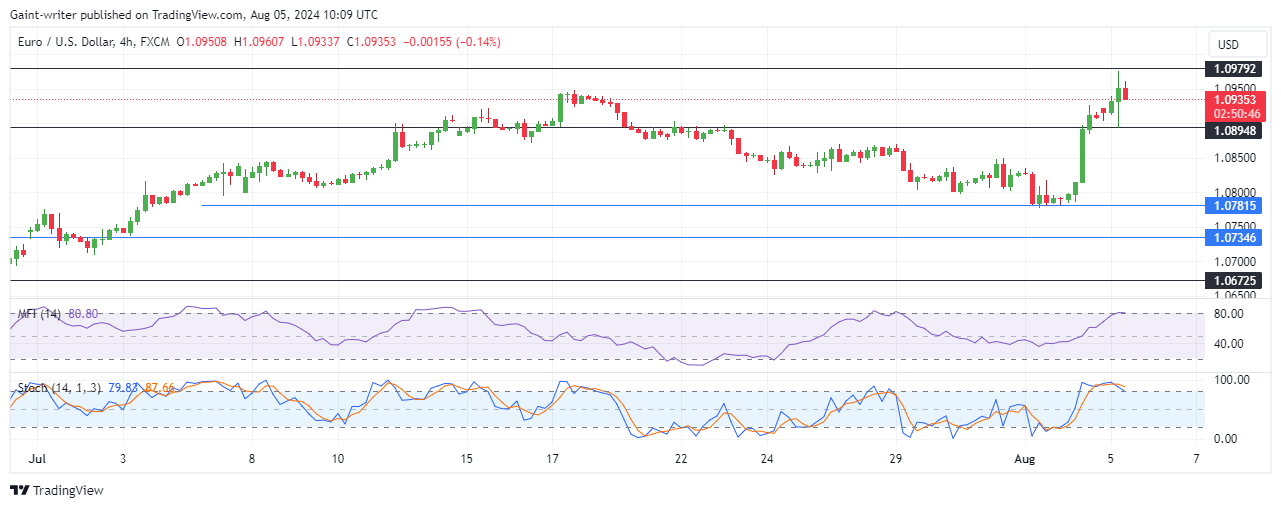This screenshot has height=508, width=1281.
Task: Click the opening price O1.09508 value
Action: tap(201, 42)
